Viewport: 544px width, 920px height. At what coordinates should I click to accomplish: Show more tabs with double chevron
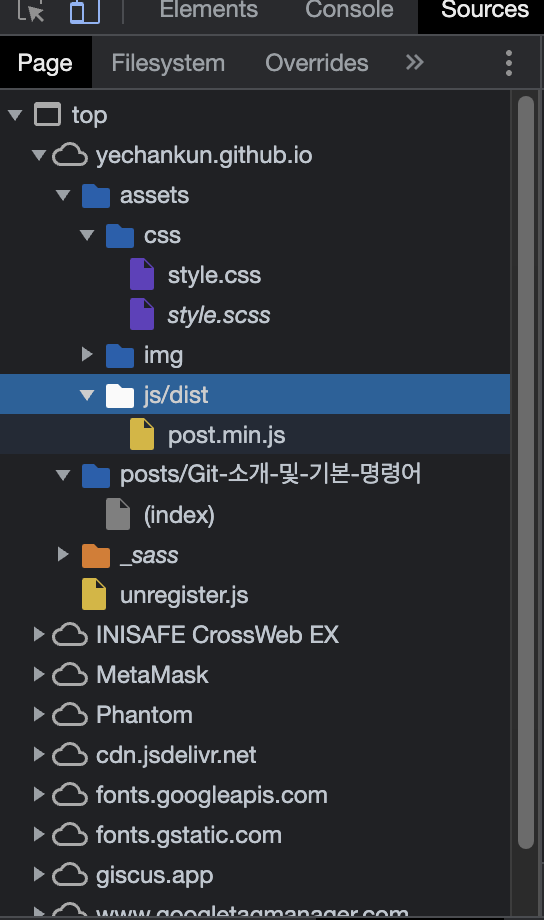pos(414,62)
